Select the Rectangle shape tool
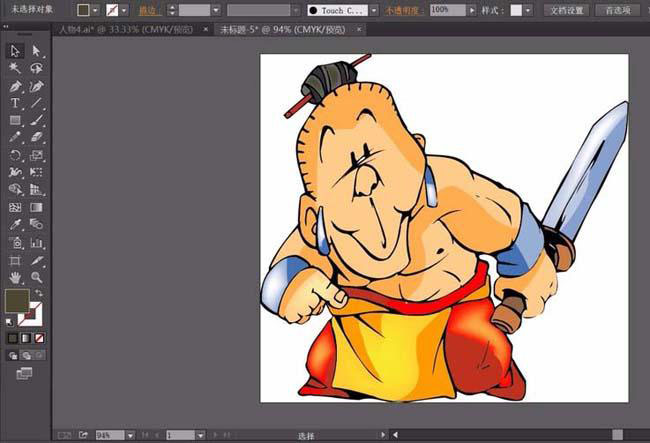Viewport: 650px width, 443px height. [x=15, y=120]
